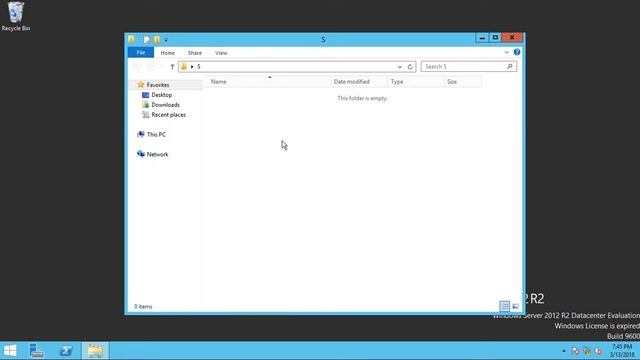Select This PC in navigation pane
The height and width of the screenshot is (360, 640).
point(156,134)
